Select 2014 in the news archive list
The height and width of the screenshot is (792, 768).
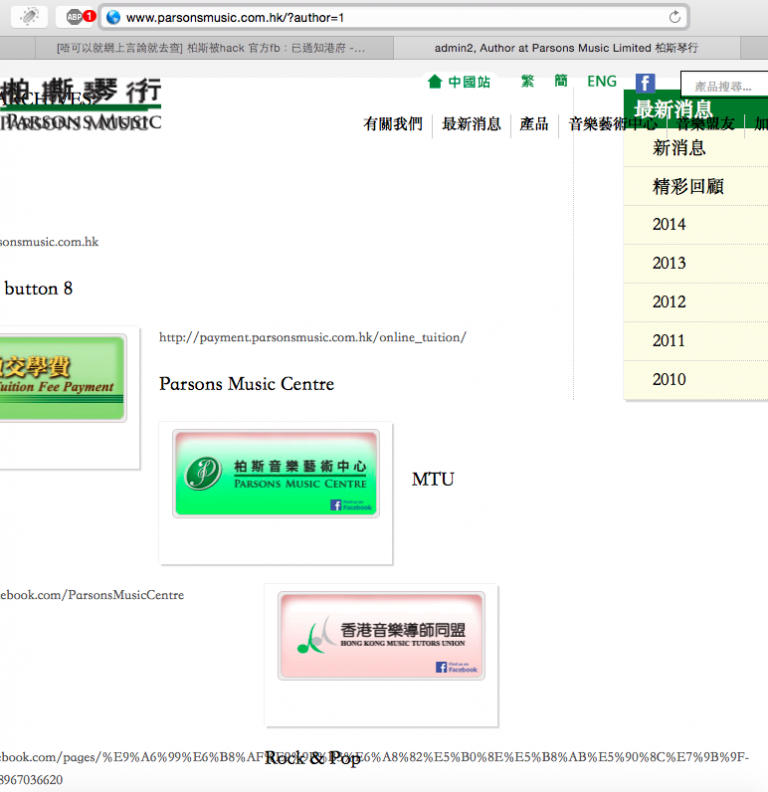point(669,225)
